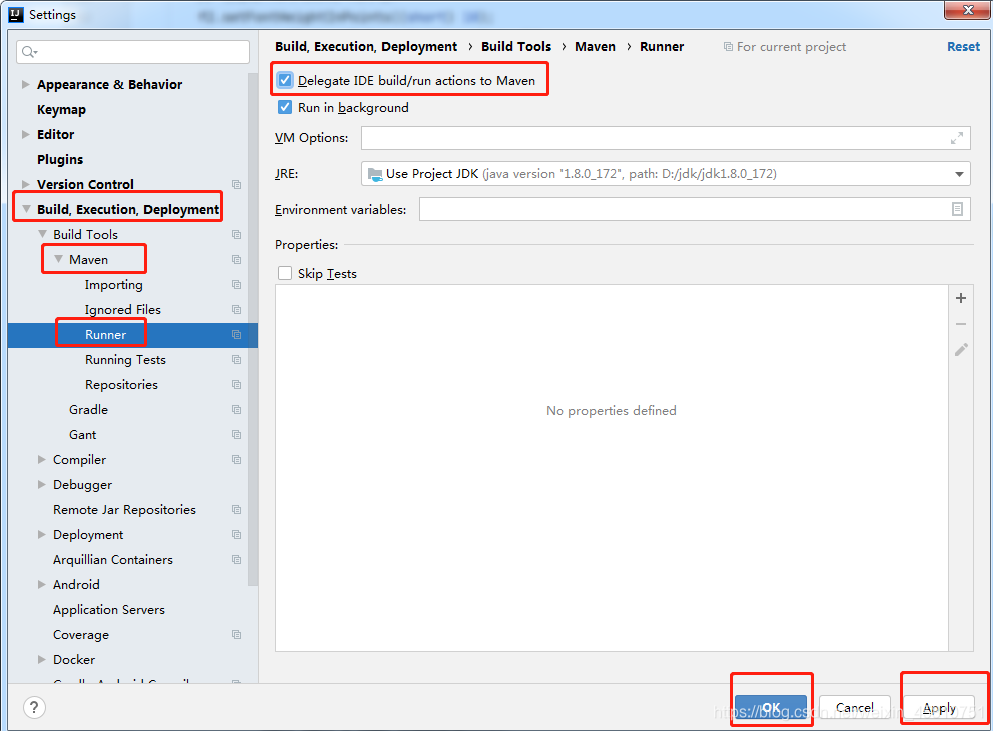Viewport: 993px width, 731px height.
Task: Expand Appearance & Behavior section
Action: point(26,84)
